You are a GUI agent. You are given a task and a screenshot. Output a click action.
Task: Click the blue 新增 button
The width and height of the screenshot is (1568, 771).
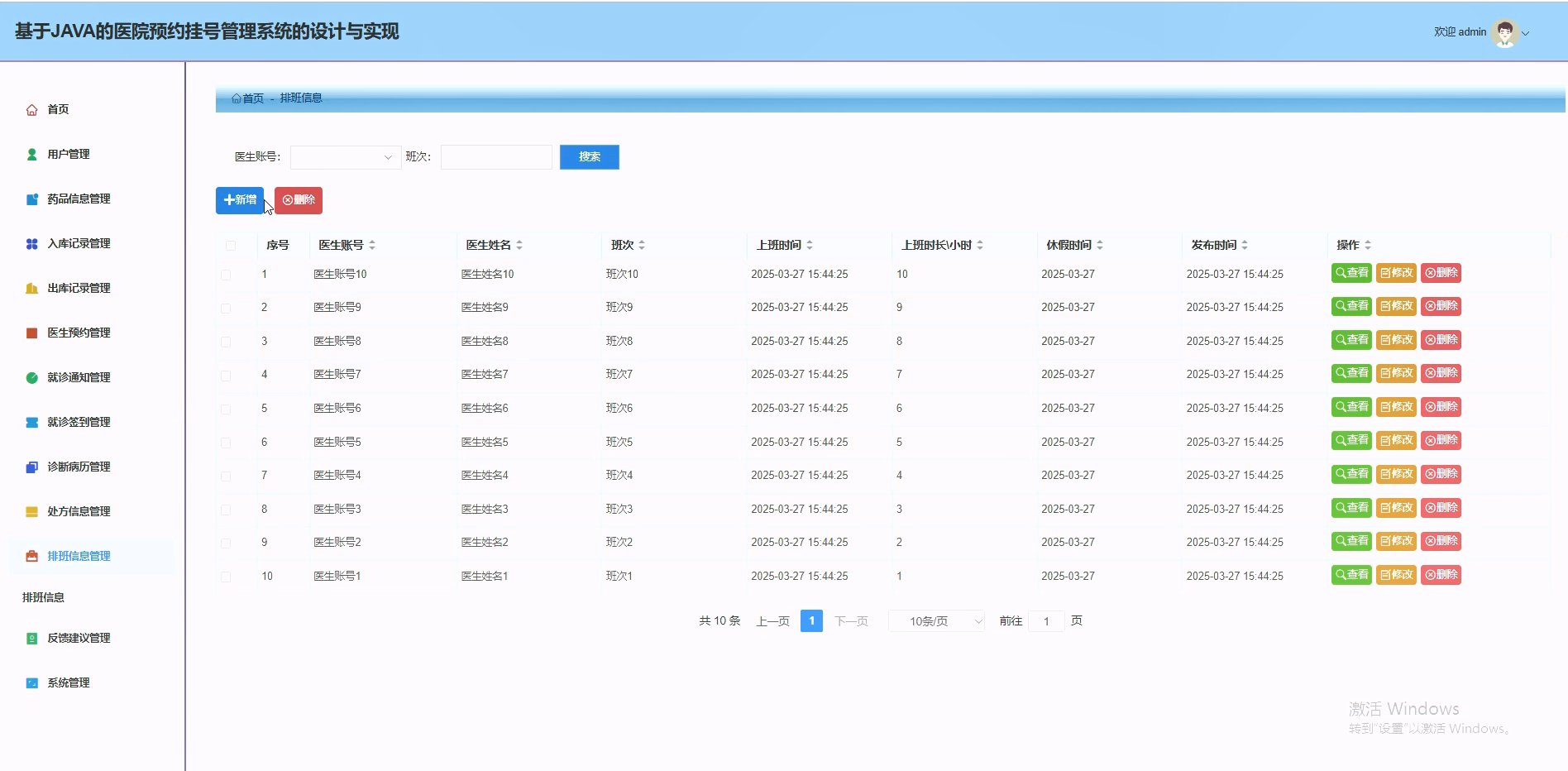pyautogui.click(x=240, y=200)
